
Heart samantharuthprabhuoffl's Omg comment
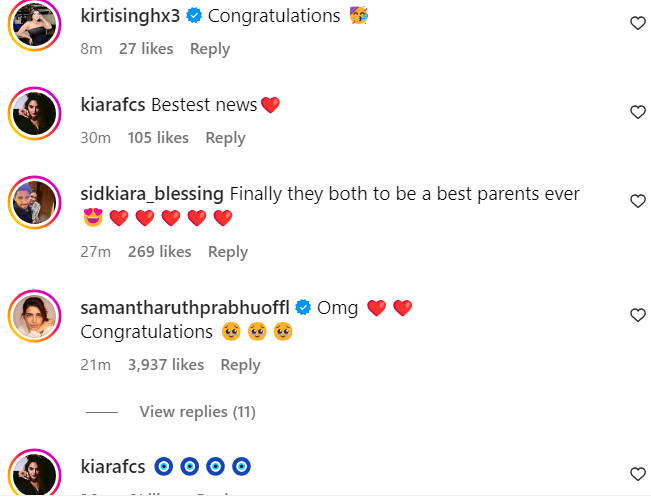click(x=637, y=315)
